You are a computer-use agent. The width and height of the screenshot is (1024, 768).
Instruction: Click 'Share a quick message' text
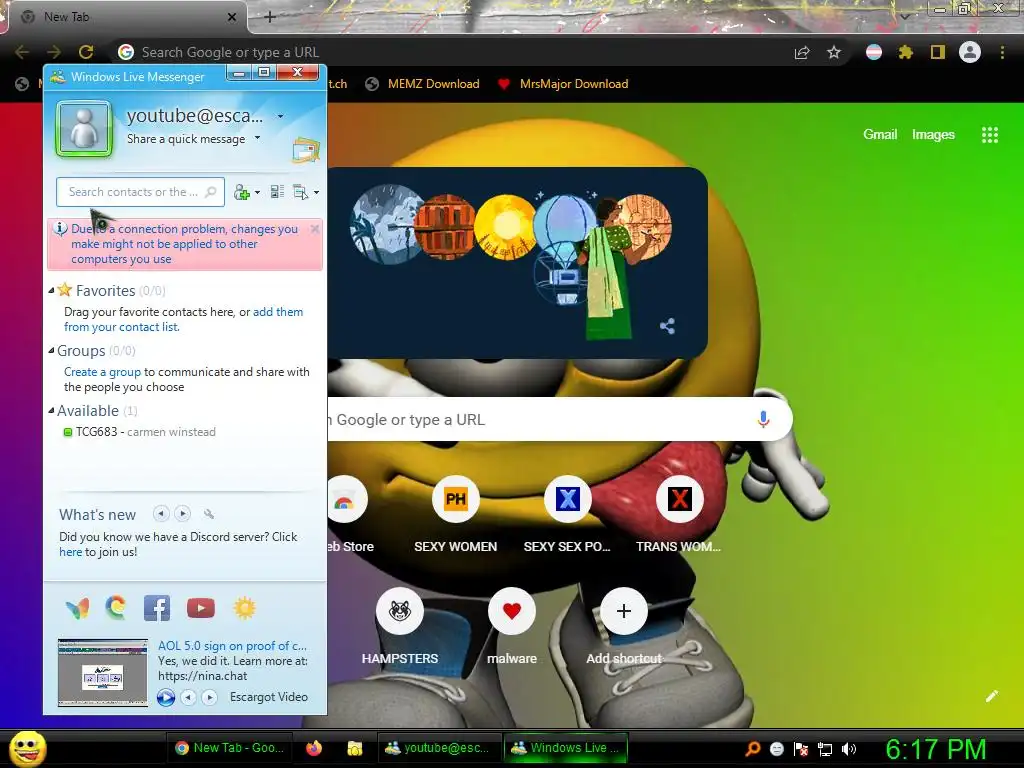[186, 138]
